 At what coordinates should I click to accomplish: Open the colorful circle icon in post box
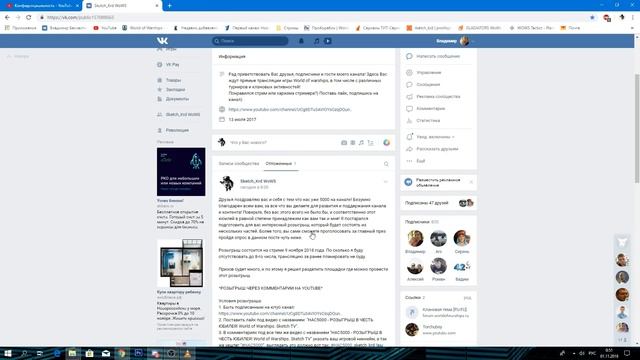coord(387,142)
